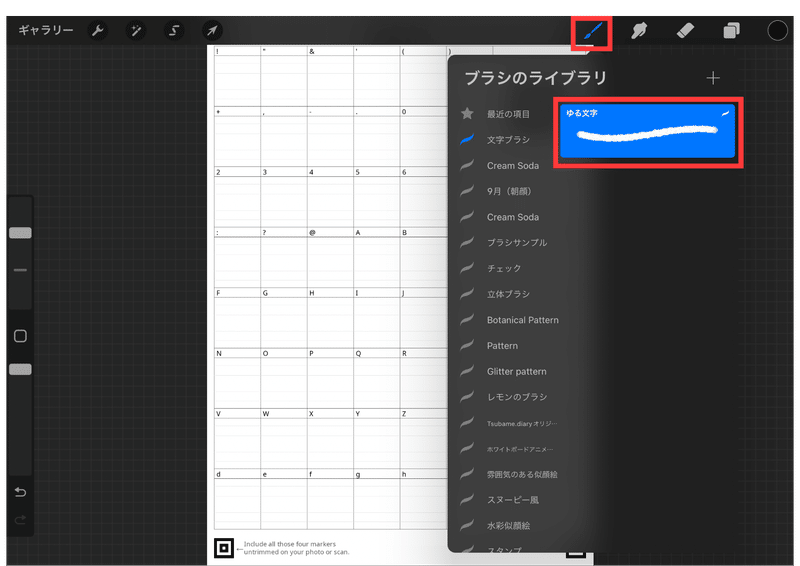Open the Botanical Pattern brush set
The image size is (800, 566).
click(x=522, y=320)
